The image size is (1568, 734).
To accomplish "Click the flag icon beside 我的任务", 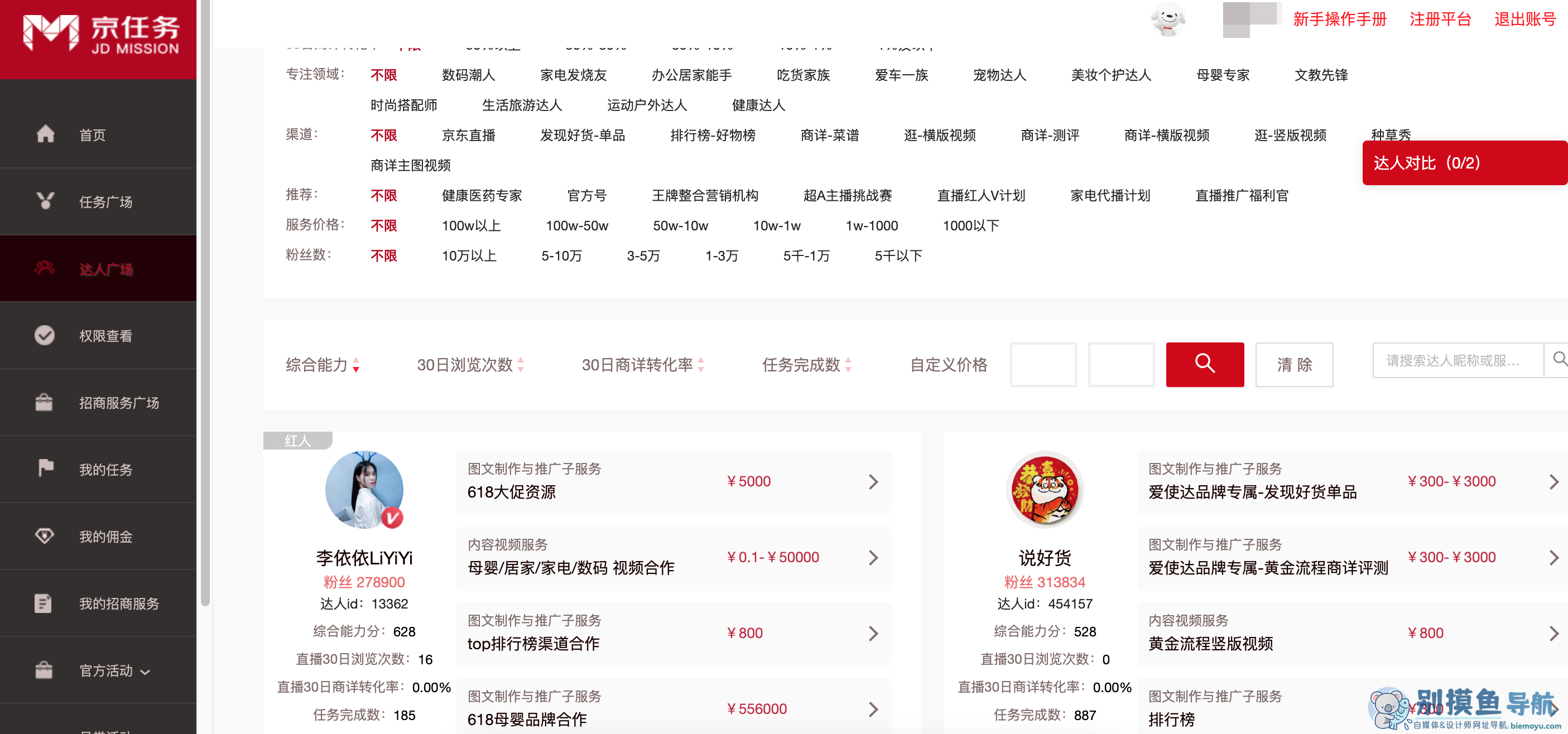I will click(x=46, y=468).
